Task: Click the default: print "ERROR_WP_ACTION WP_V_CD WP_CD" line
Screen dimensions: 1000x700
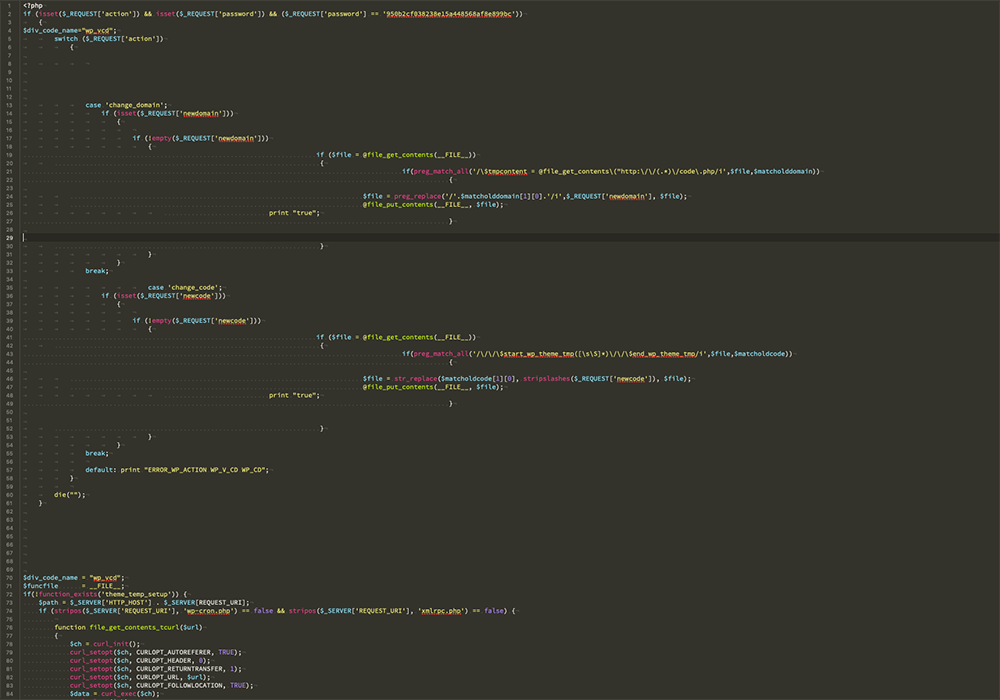Action: pyautogui.click(x=177, y=469)
